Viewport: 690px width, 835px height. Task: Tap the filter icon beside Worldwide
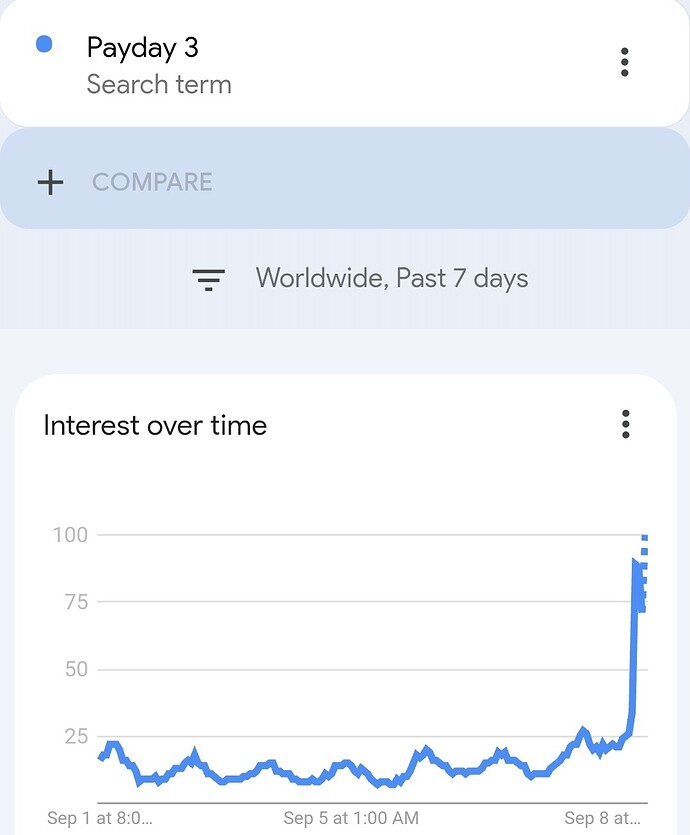(208, 279)
